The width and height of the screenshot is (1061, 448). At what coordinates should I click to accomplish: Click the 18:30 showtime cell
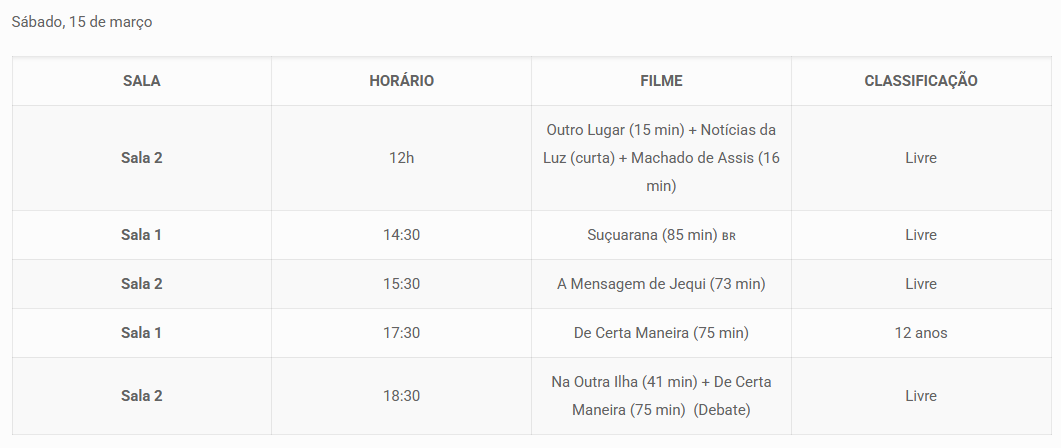[401, 396]
